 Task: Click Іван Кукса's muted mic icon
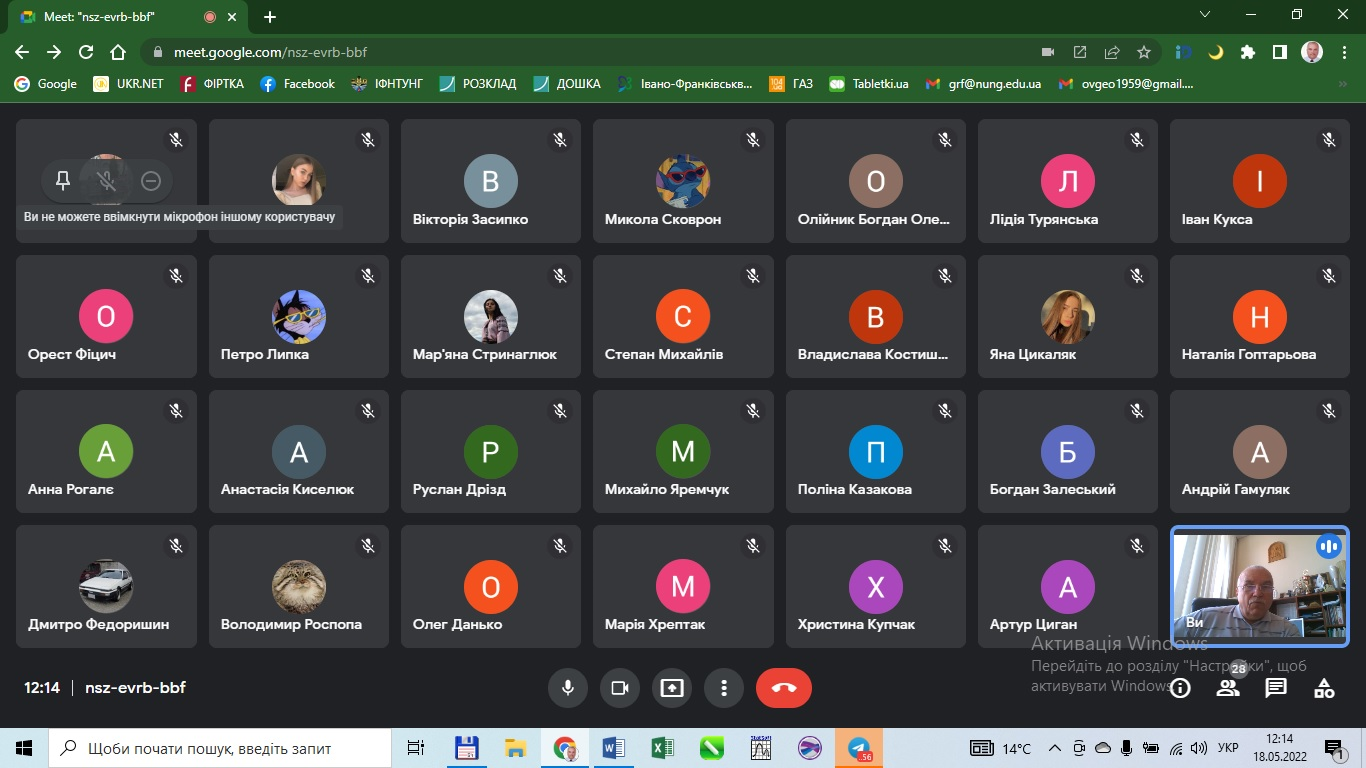coord(1329,140)
